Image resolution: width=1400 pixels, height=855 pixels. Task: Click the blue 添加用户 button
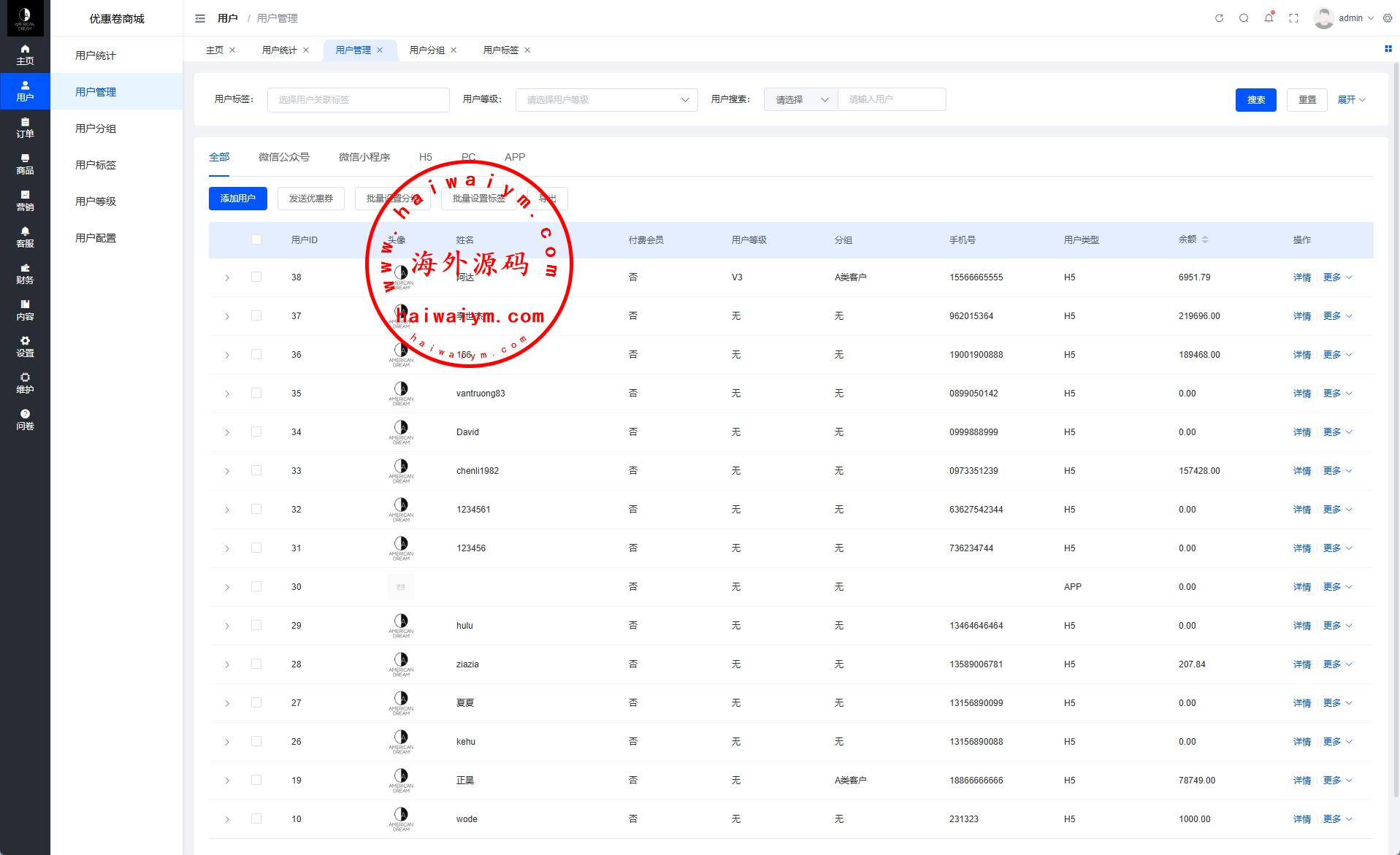pyautogui.click(x=237, y=199)
